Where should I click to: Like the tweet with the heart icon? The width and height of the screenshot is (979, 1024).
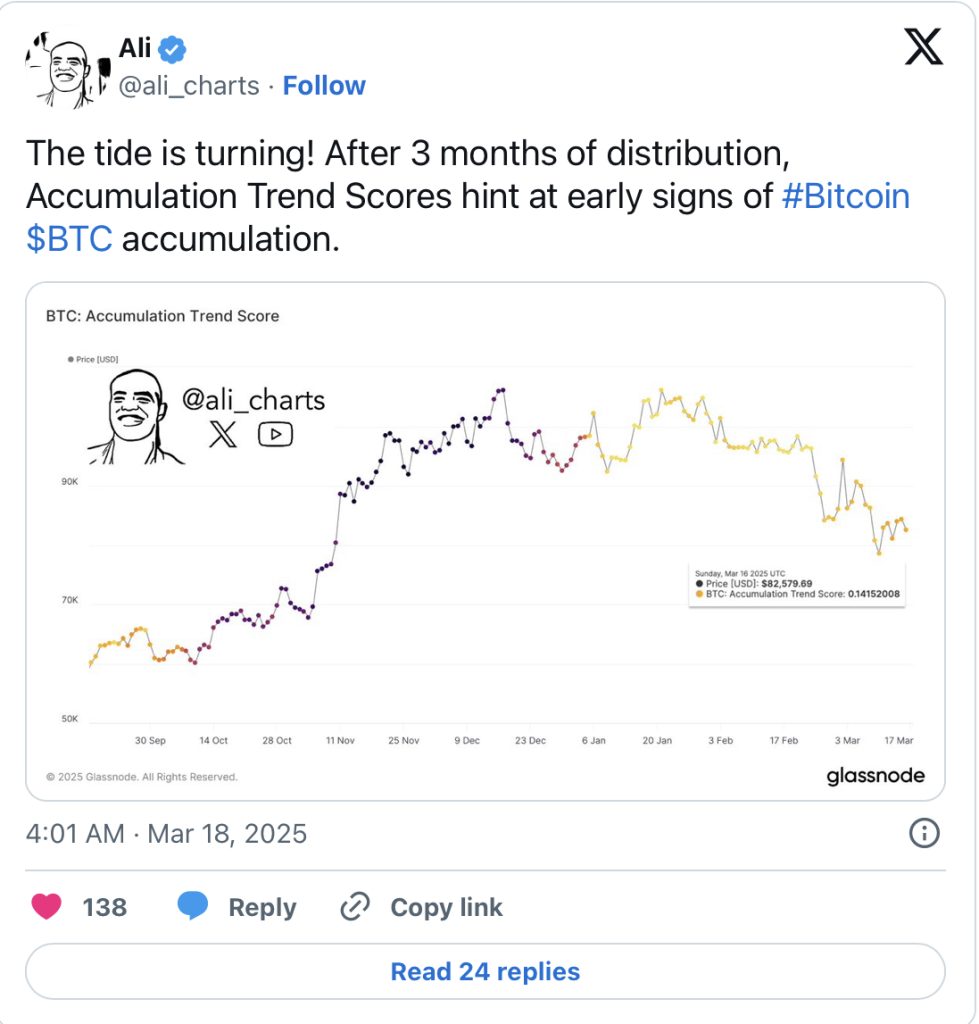click(x=46, y=906)
